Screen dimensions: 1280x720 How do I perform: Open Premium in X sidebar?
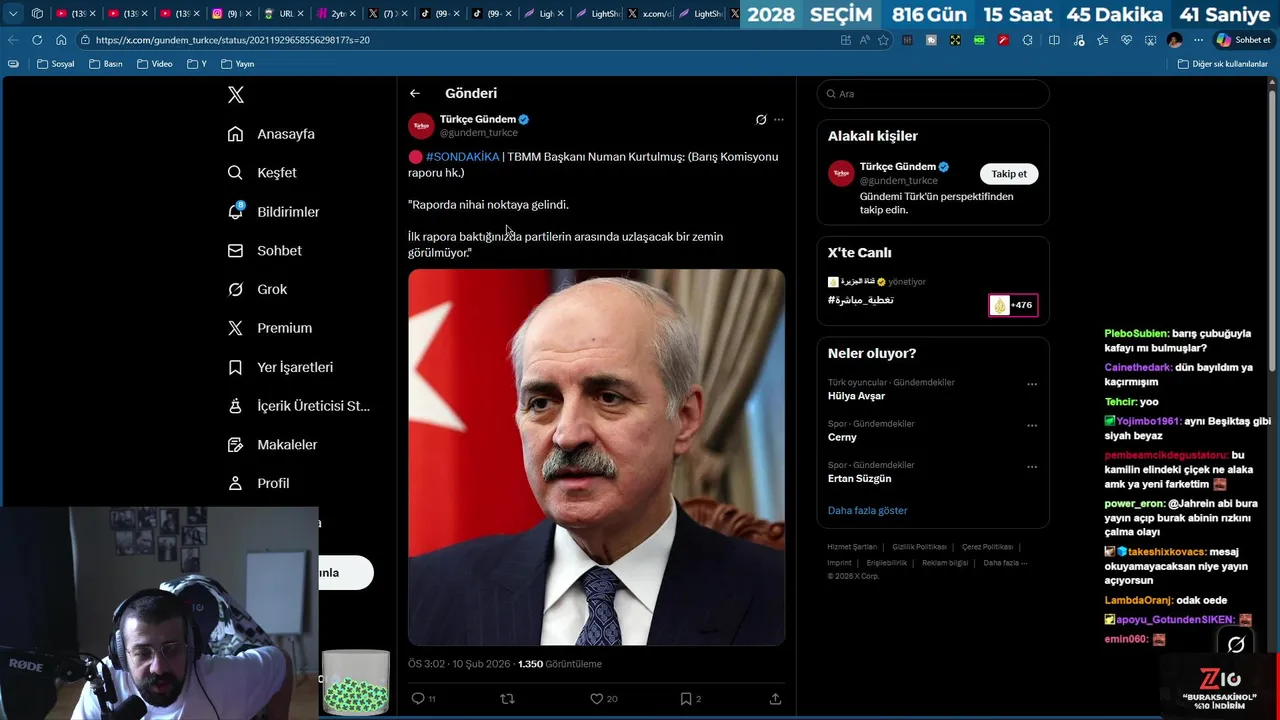(x=270, y=328)
